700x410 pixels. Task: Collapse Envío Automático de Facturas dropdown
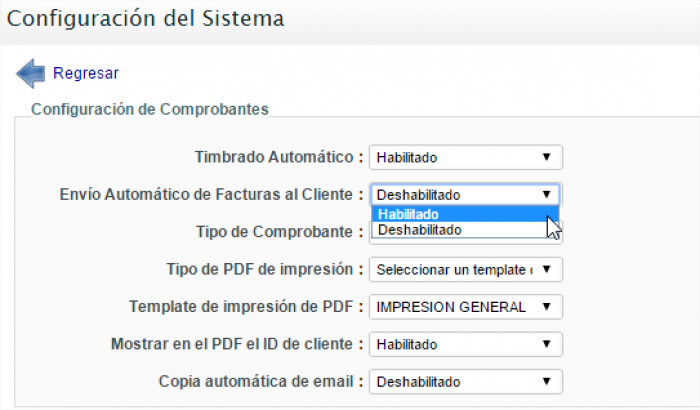[x=466, y=195]
